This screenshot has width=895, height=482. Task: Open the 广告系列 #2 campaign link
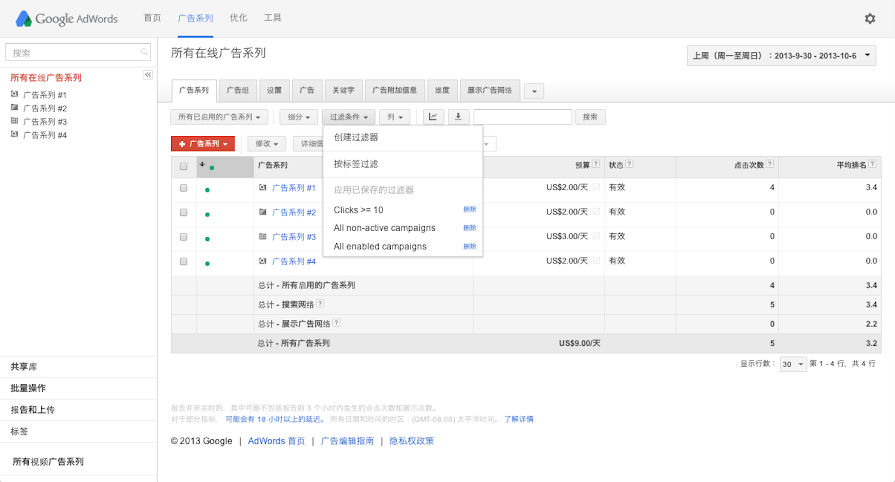(294, 212)
